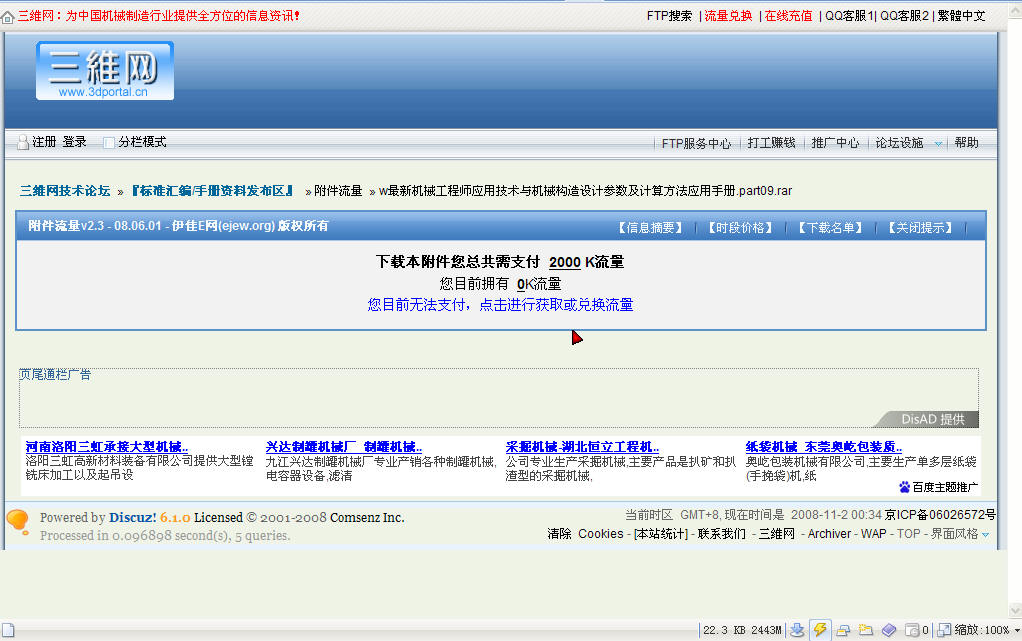The image size is (1022, 641).
Task: Click the 三维网 3dportal.cn logo
Action: pyautogui.click(x=105, y=70)
